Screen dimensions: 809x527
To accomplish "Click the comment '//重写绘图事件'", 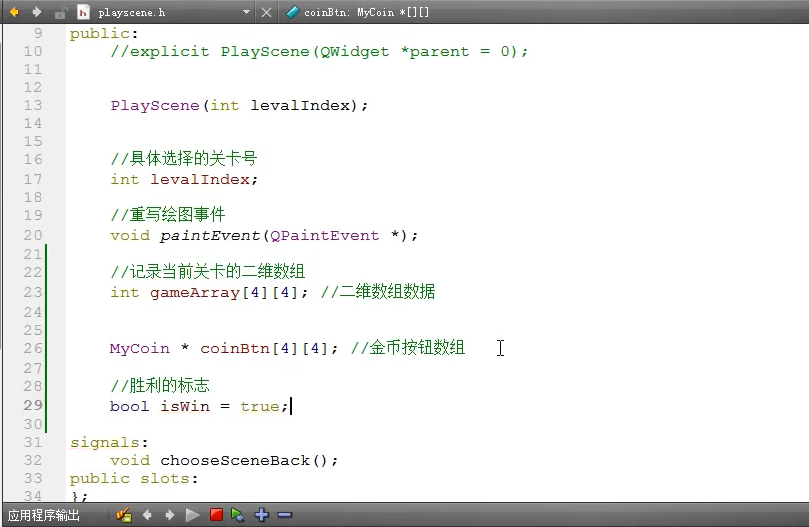I will click(168, 214).
